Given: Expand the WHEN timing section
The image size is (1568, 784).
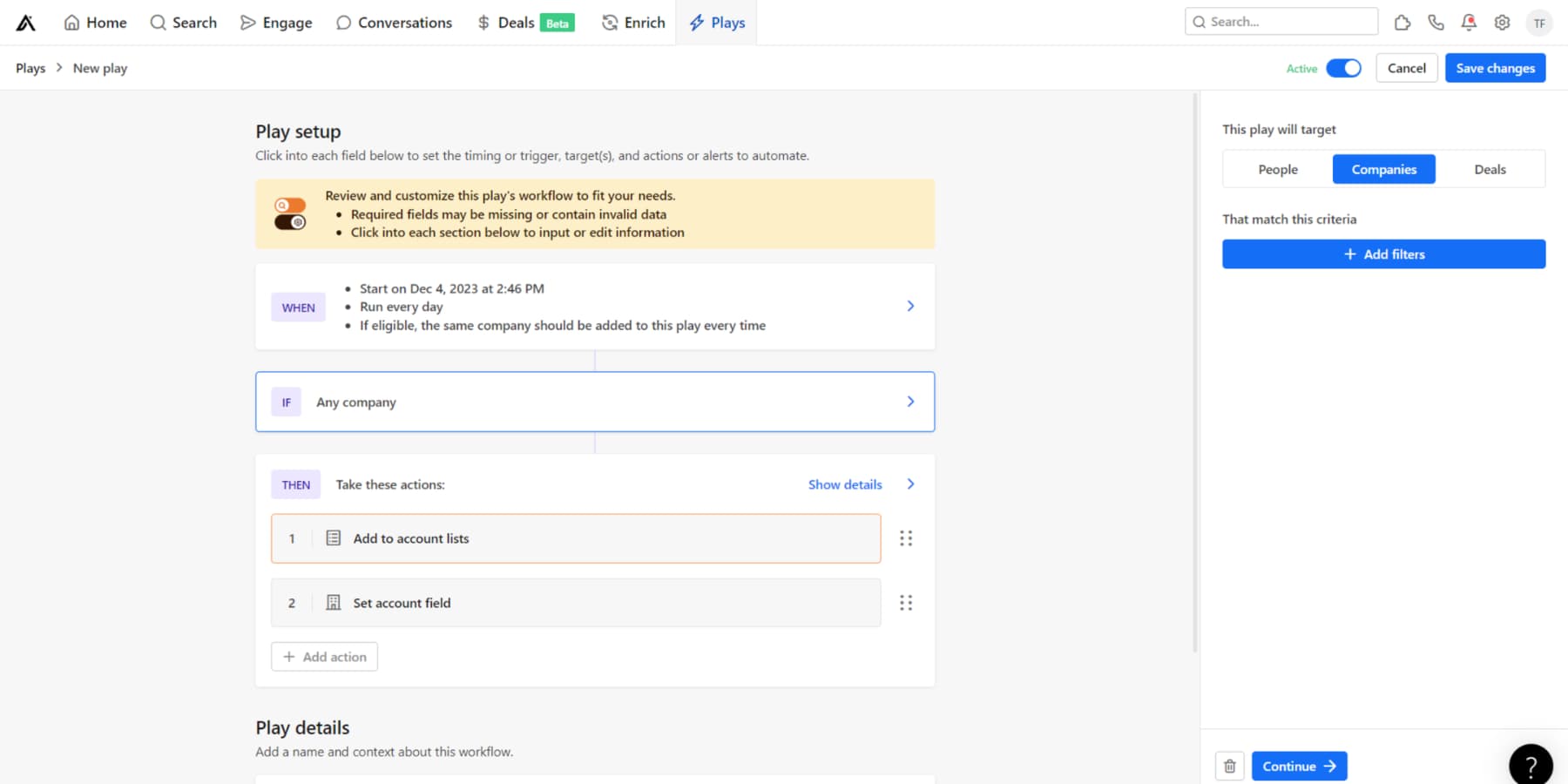Looking at the screenshot, I should tap(910, 306).
